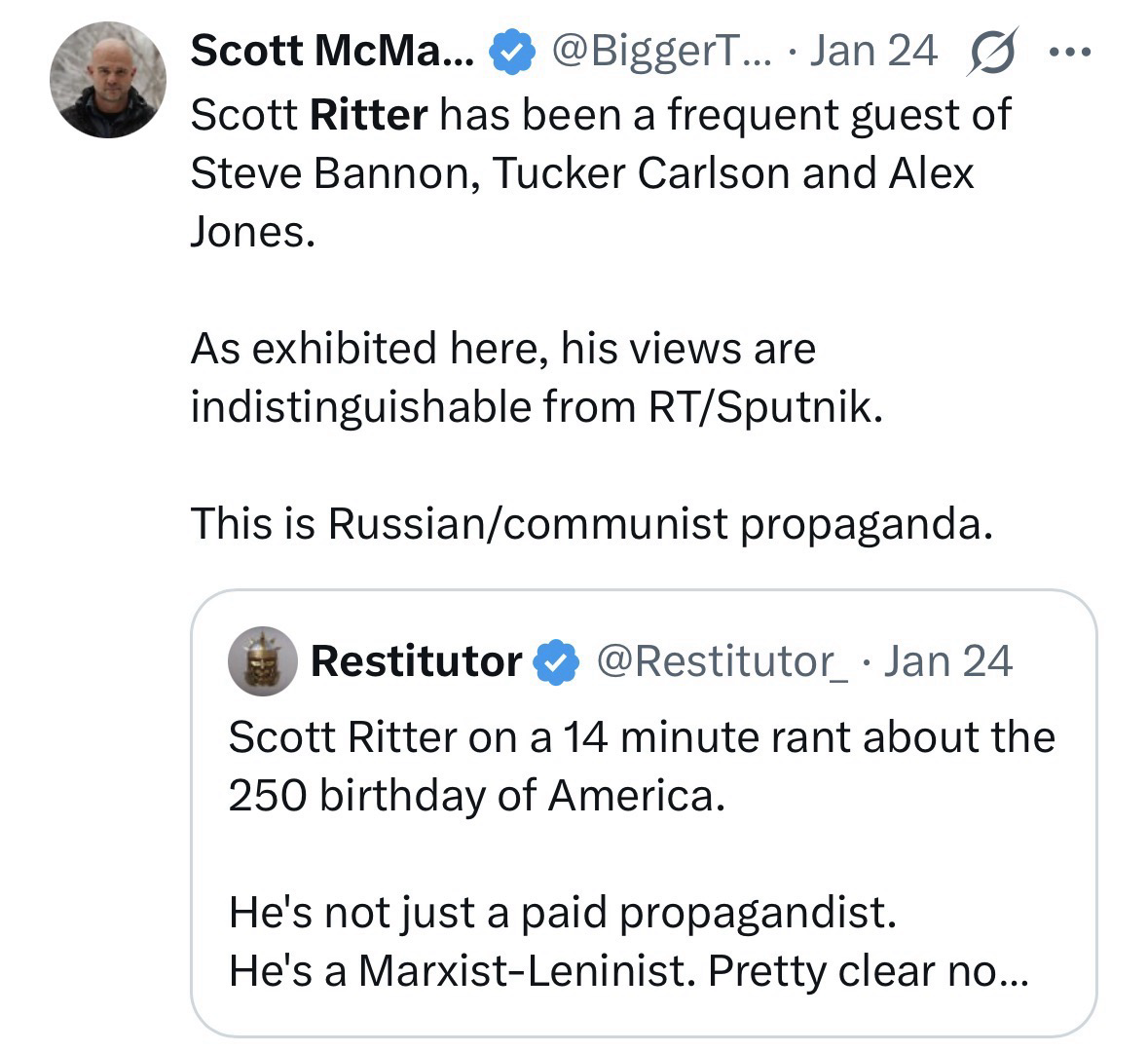The height and width of the screenshot is (1052, 1148).
Task: Click the paid propagandist line
Action: coord(561,913)
